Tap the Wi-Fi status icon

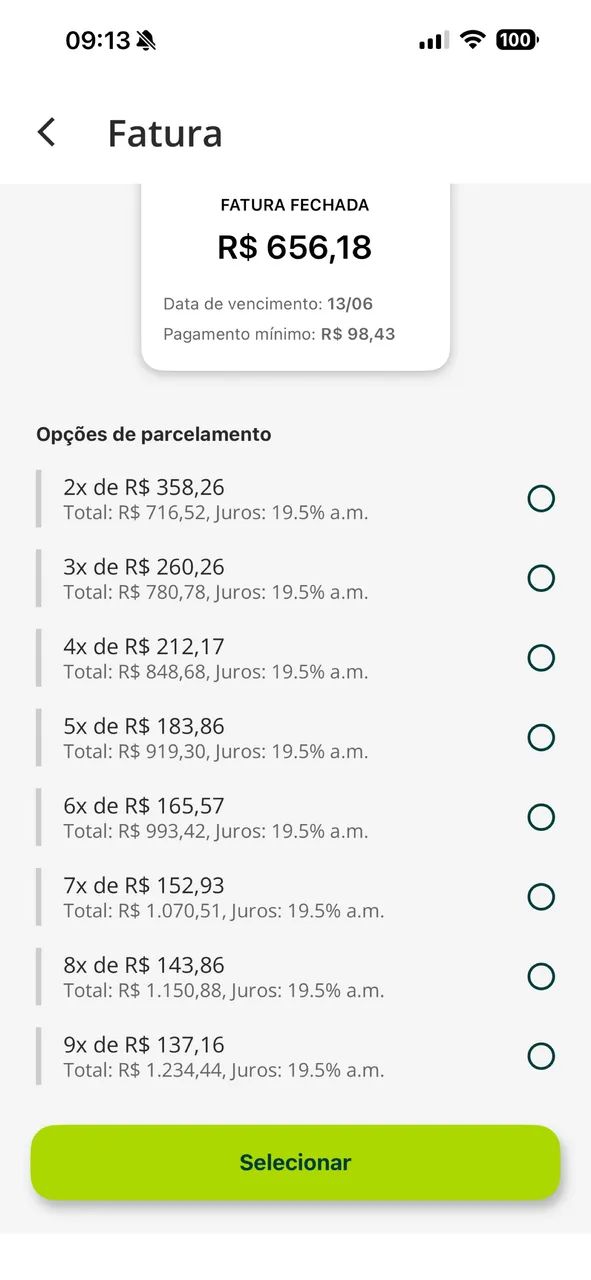473,40
